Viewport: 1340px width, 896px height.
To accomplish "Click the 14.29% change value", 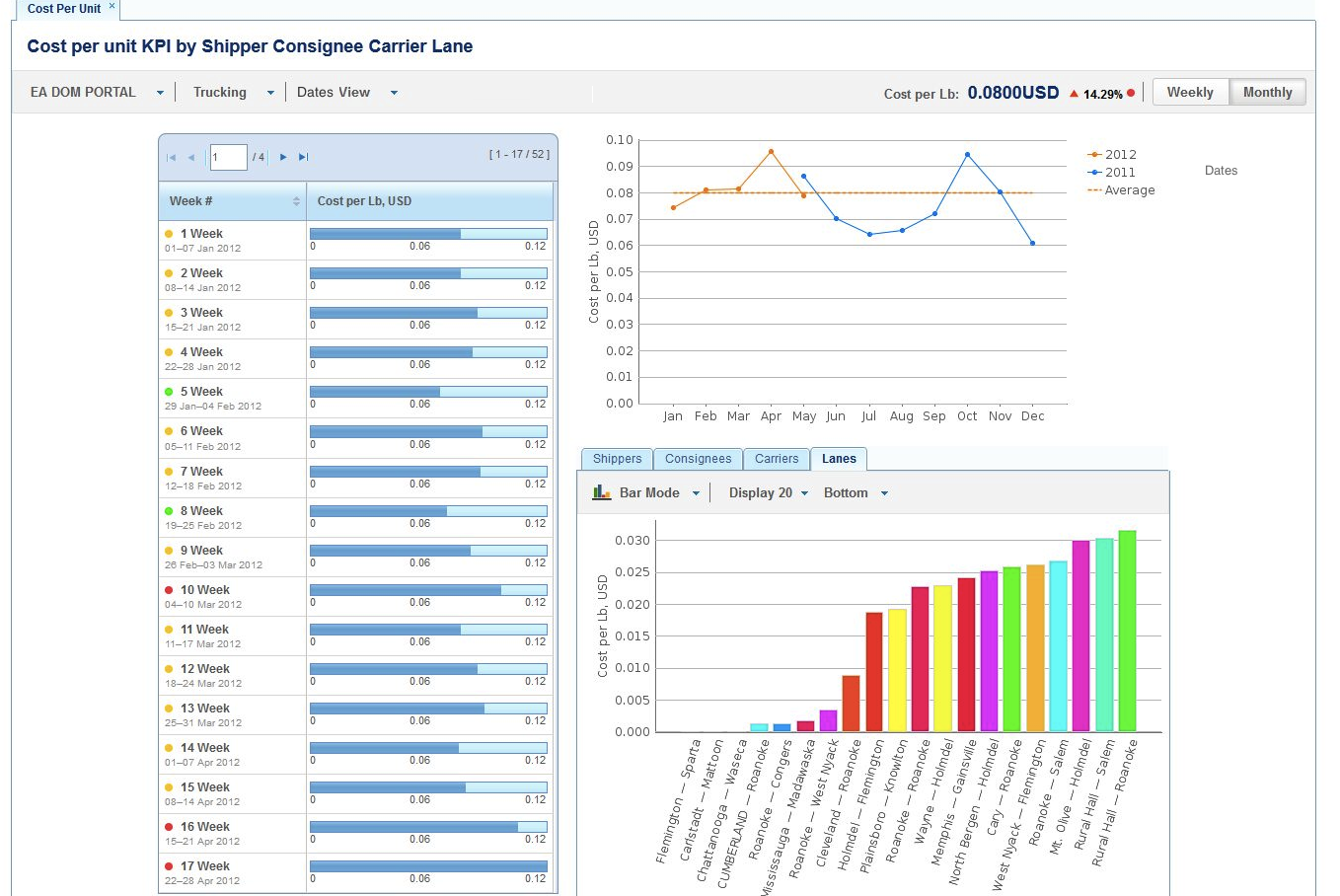I will [1103, 95].
